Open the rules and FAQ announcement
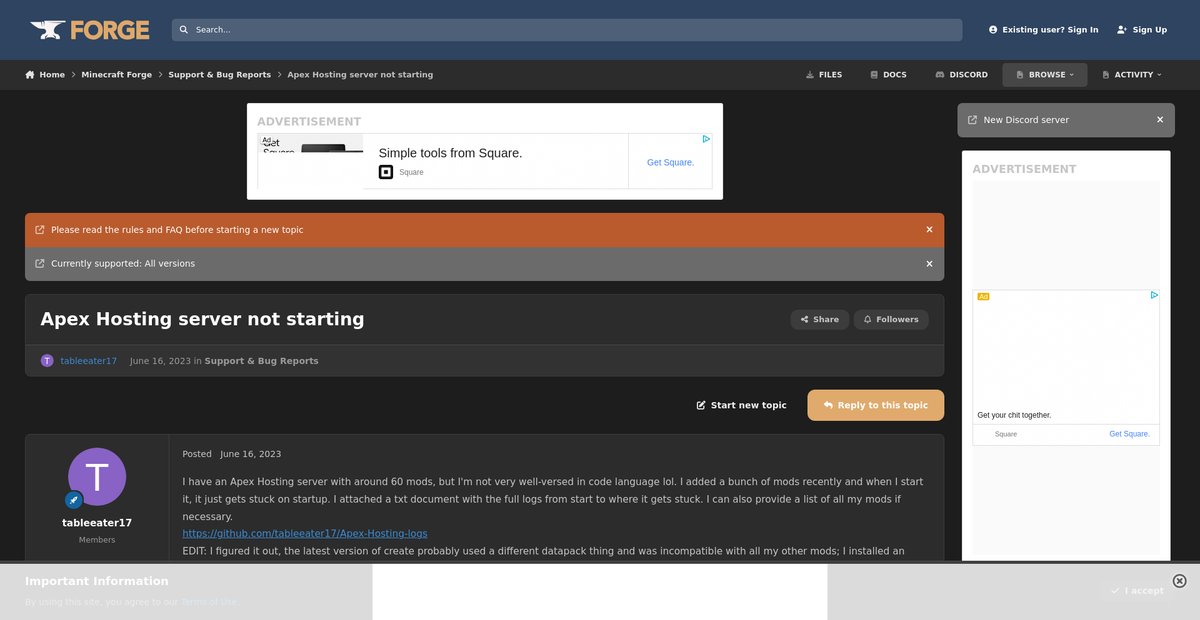 point(177,230)
